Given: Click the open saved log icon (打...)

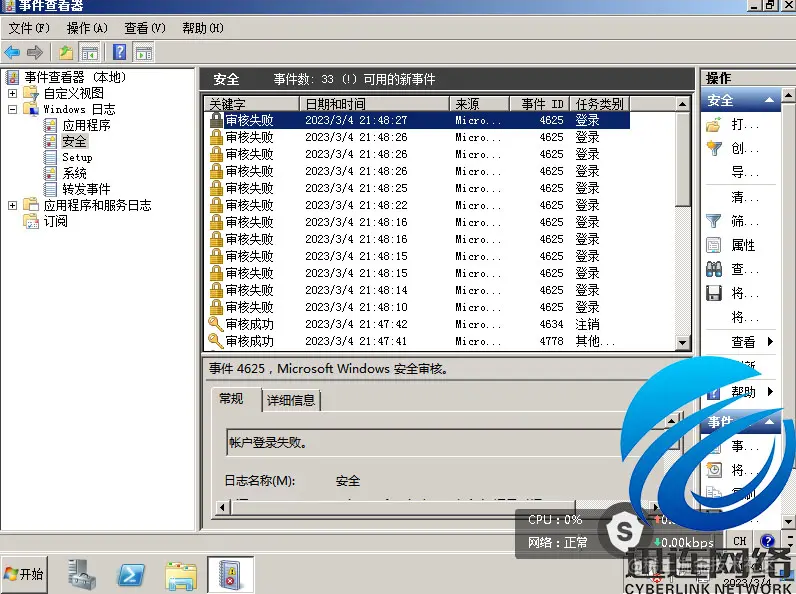Looking at the screenshot, I should (714, 124).
